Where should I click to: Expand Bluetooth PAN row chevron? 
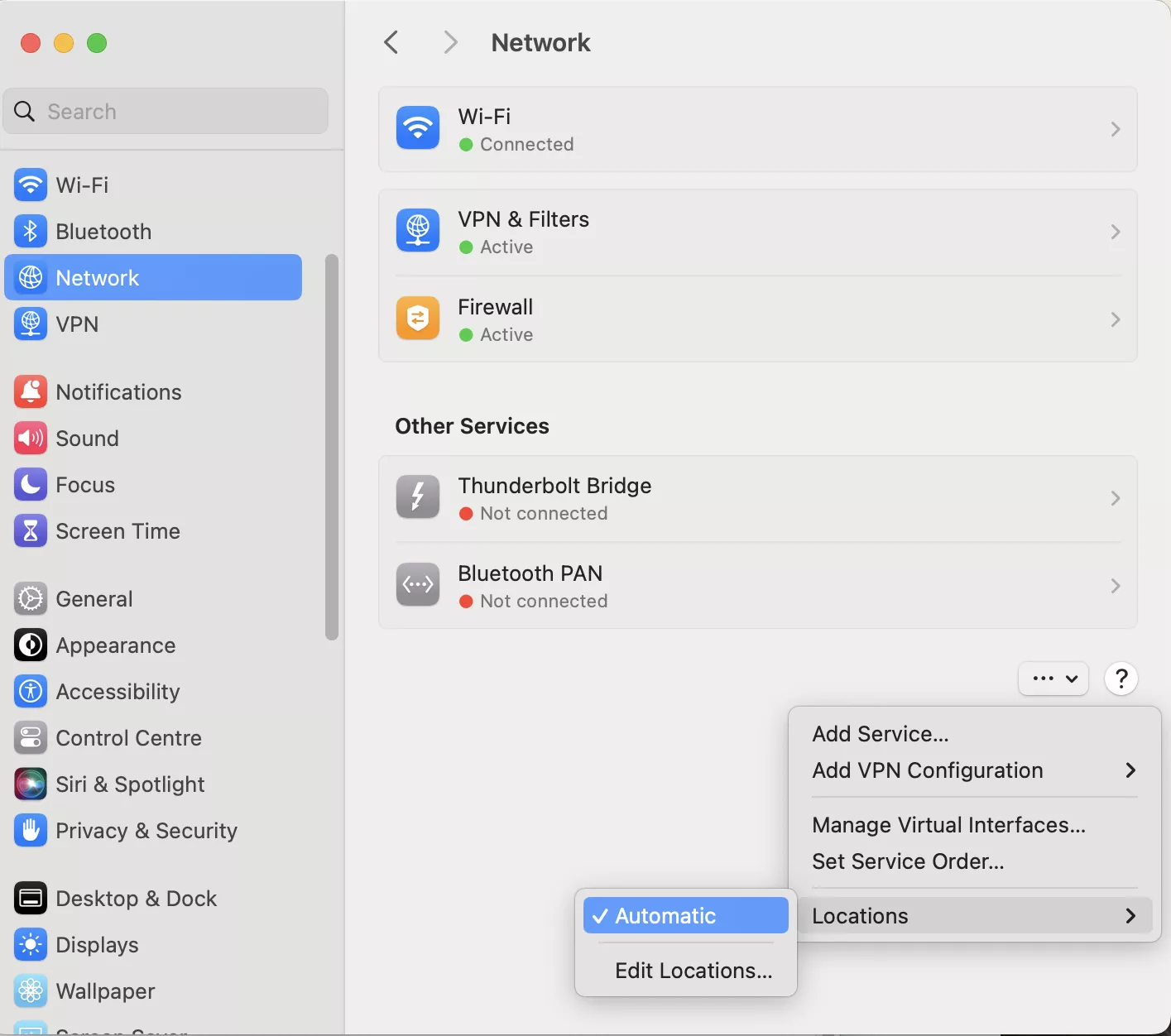point(1116,586)
